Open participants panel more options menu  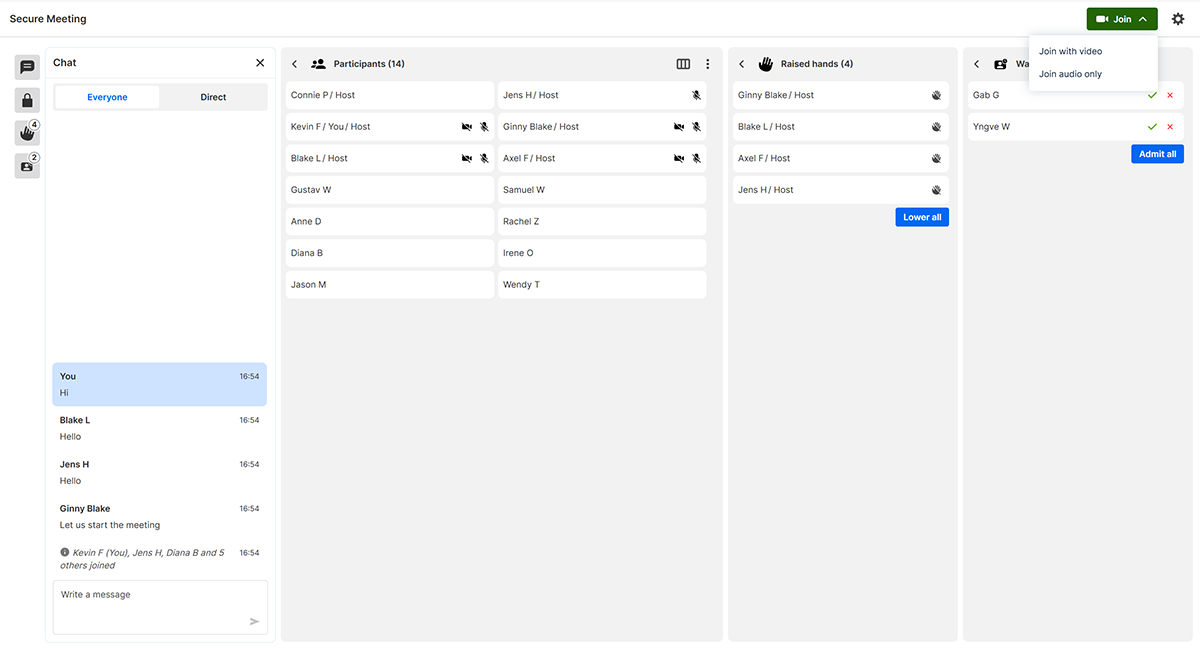coord(707,64)
